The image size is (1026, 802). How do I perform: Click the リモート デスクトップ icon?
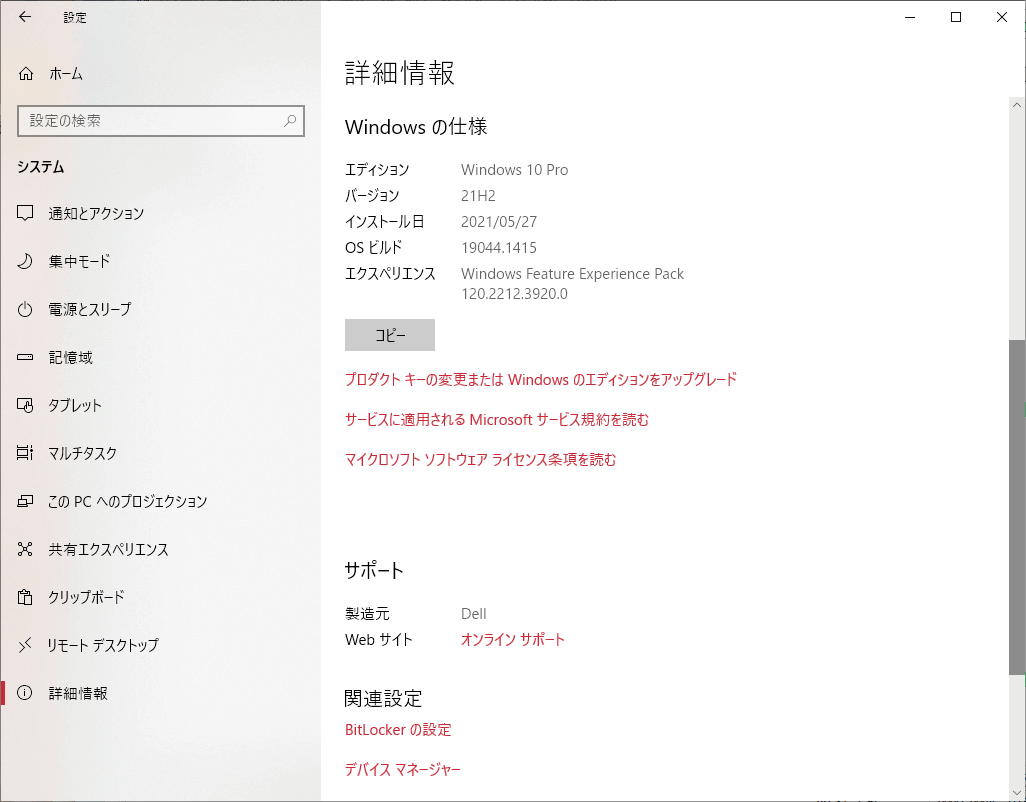coord(25,645)
